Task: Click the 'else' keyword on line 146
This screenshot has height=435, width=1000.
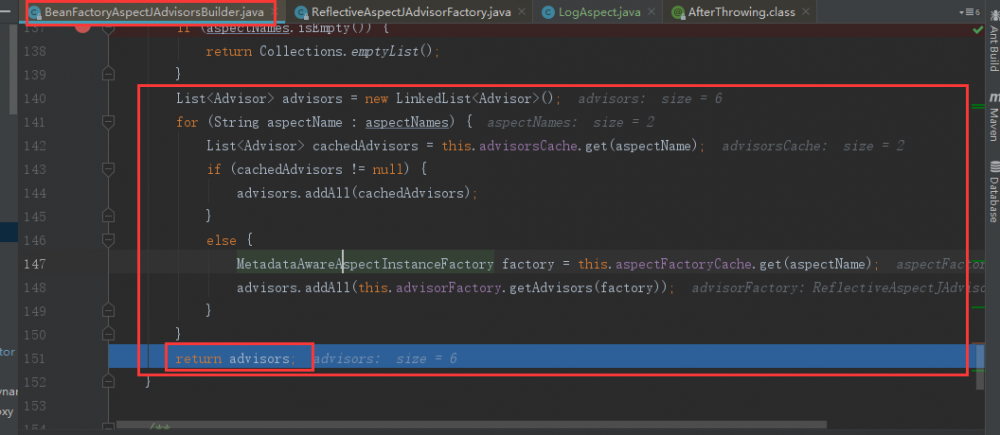Action: coord(221,240)
